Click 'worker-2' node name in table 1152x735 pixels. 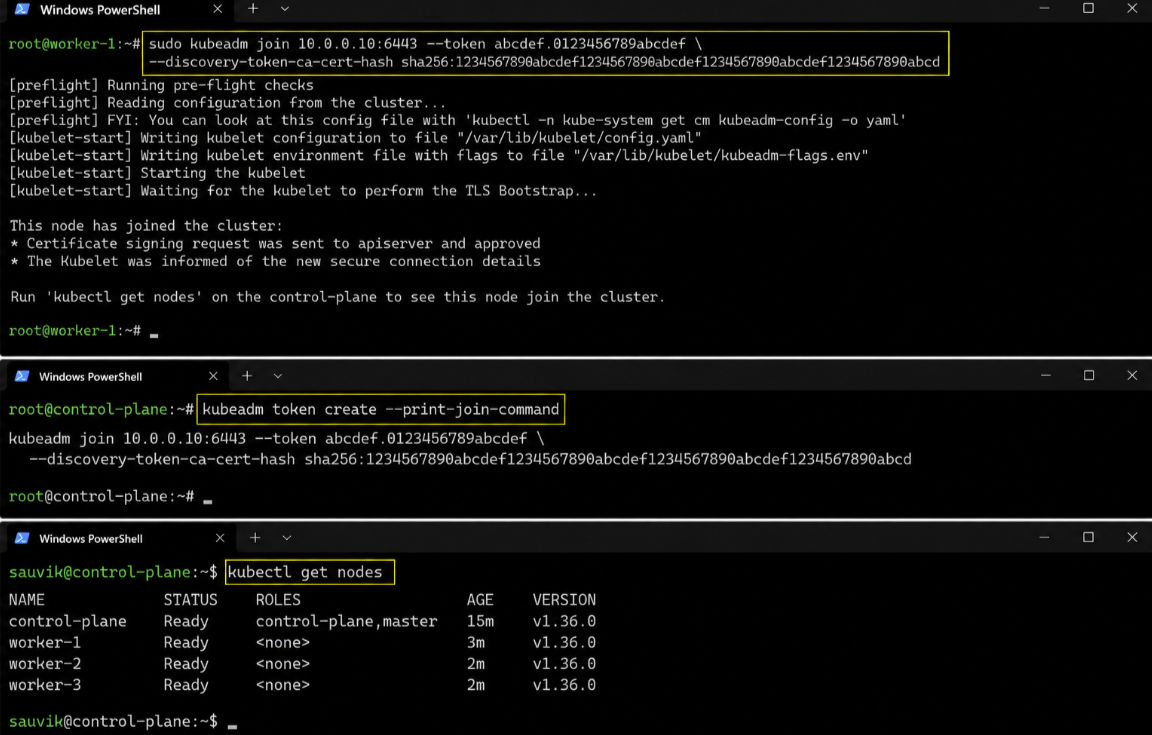[45, 664]
